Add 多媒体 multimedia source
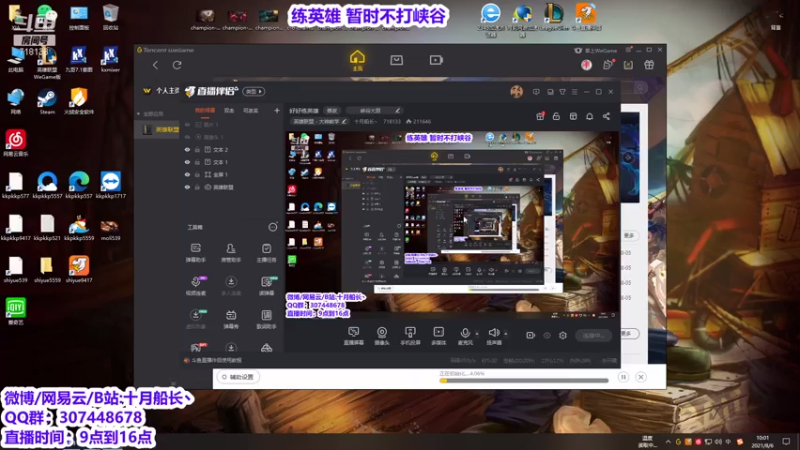Image resolution: width=800 pixels, height=450 pixels. coord(438,336)
